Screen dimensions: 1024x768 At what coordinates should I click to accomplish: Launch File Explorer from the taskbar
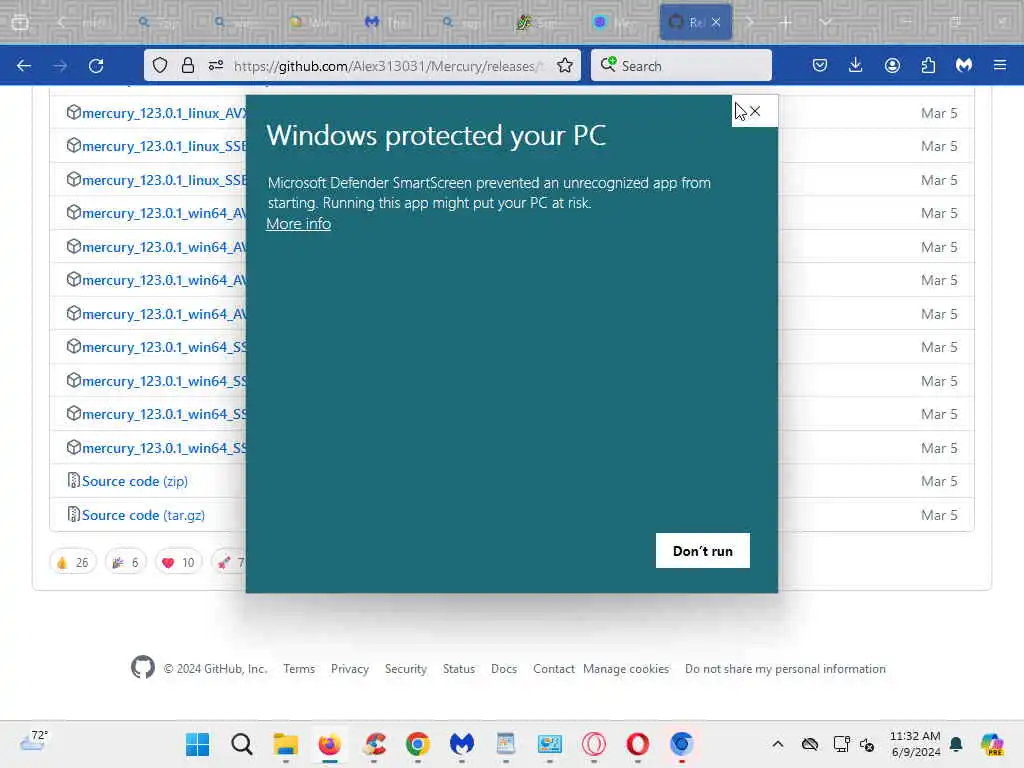(x=285, y=744)
